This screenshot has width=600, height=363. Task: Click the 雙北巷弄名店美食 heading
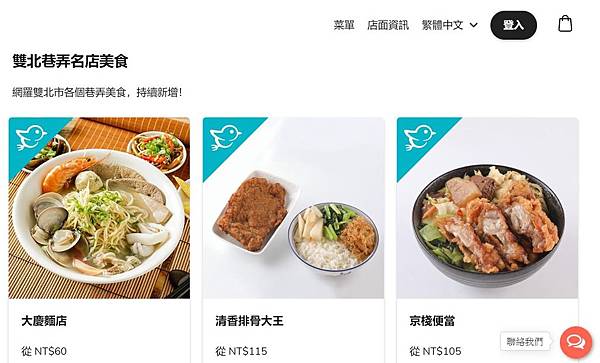point(70,61)
